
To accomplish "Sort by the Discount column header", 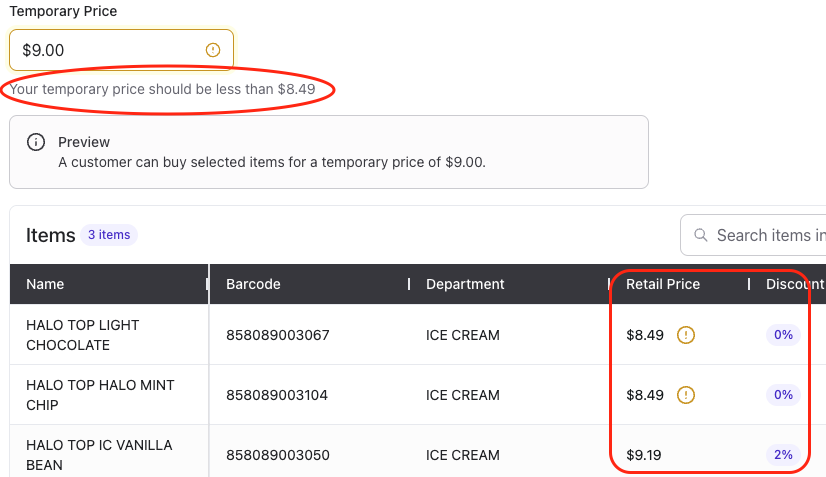I will 795,284.
